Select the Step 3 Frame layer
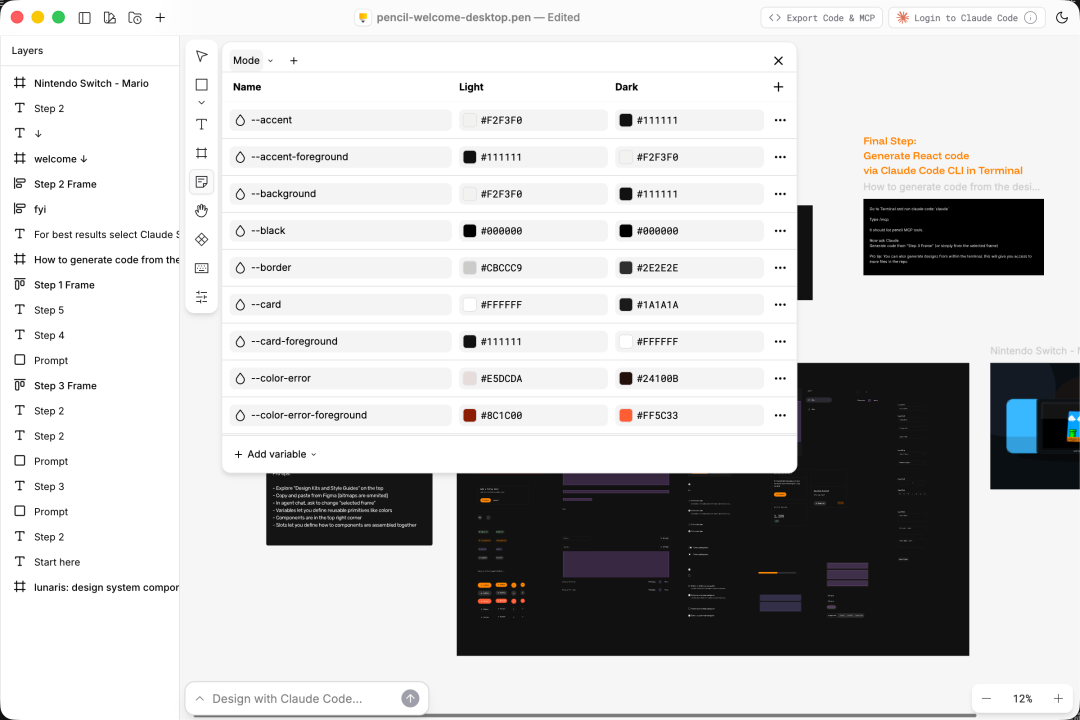 (x=65, y=386)
